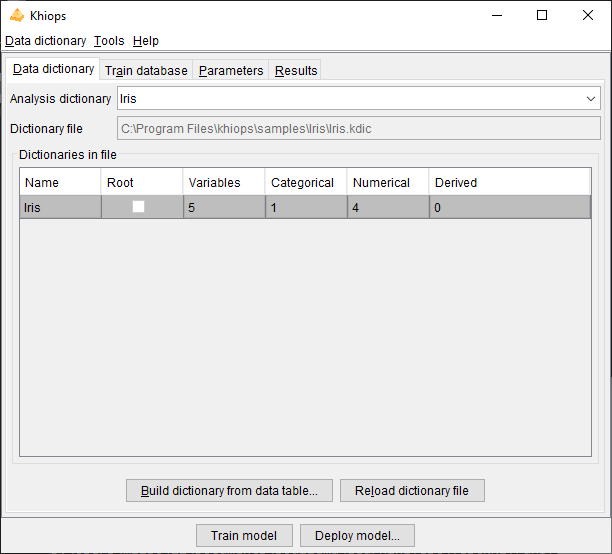Click the Deploy model button
The width and height of the screenshot is (612, 554).
[357, 536]
